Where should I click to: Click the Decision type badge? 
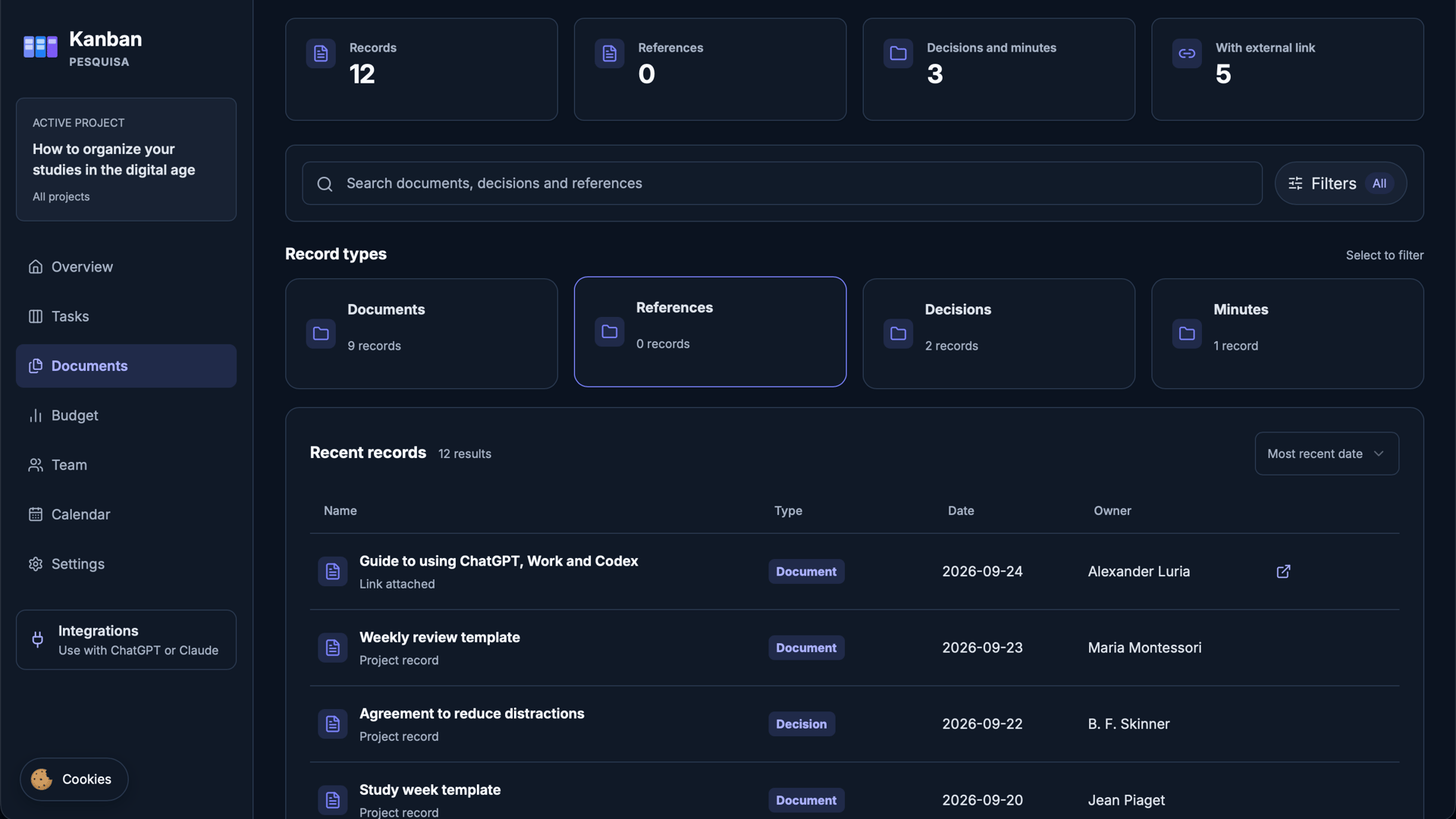(x=801, y=724)
